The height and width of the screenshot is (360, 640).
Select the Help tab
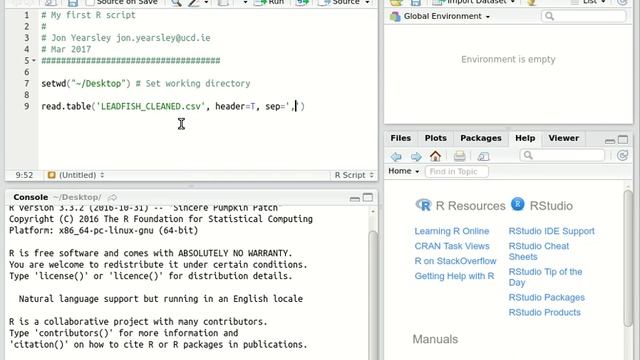click(525, 138)
